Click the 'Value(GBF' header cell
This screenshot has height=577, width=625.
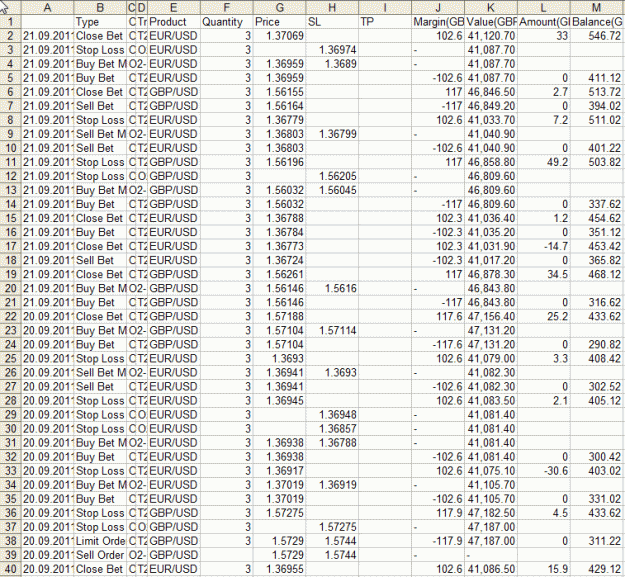pyautogui.click(x=491, y=22)
